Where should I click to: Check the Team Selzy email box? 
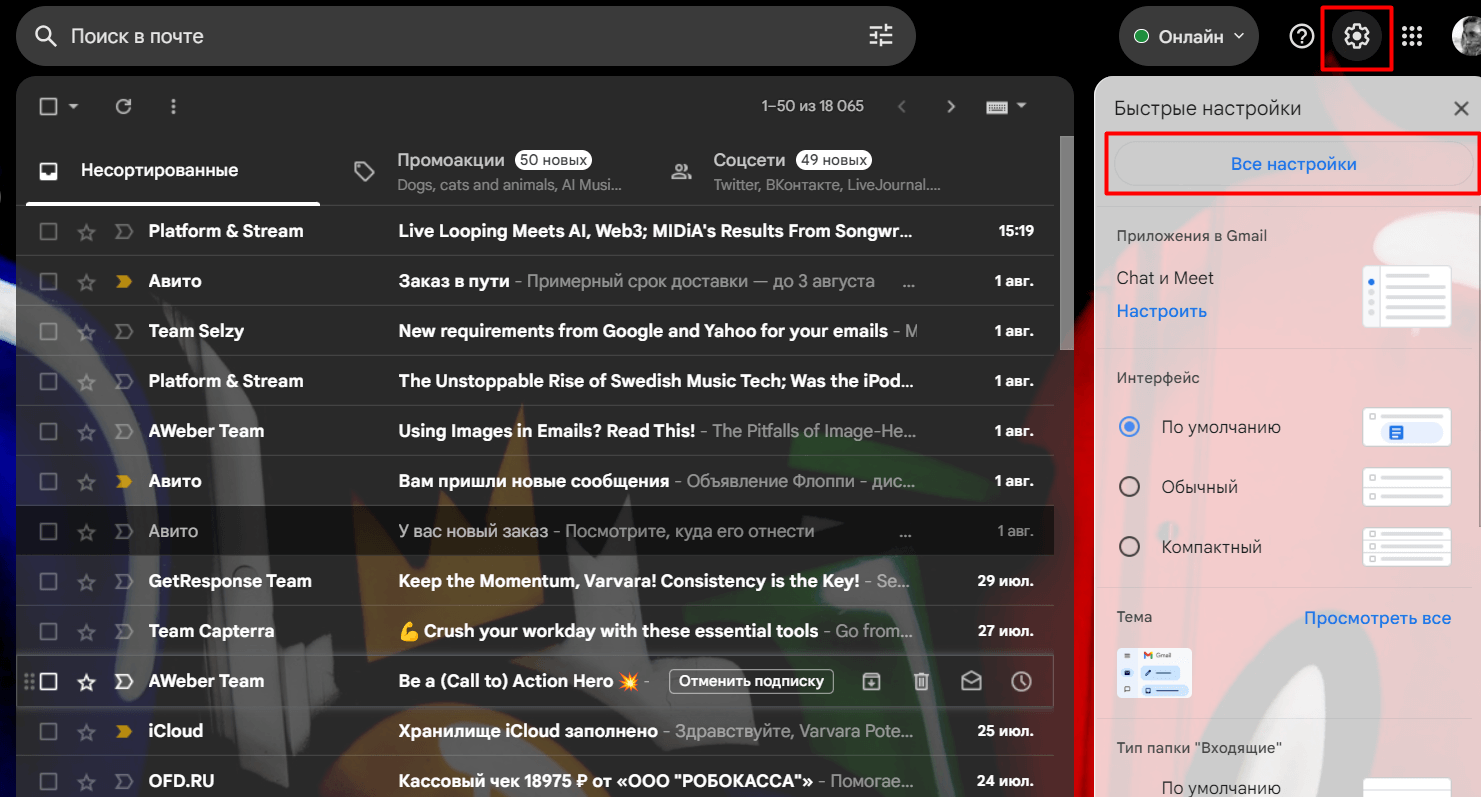48,332
